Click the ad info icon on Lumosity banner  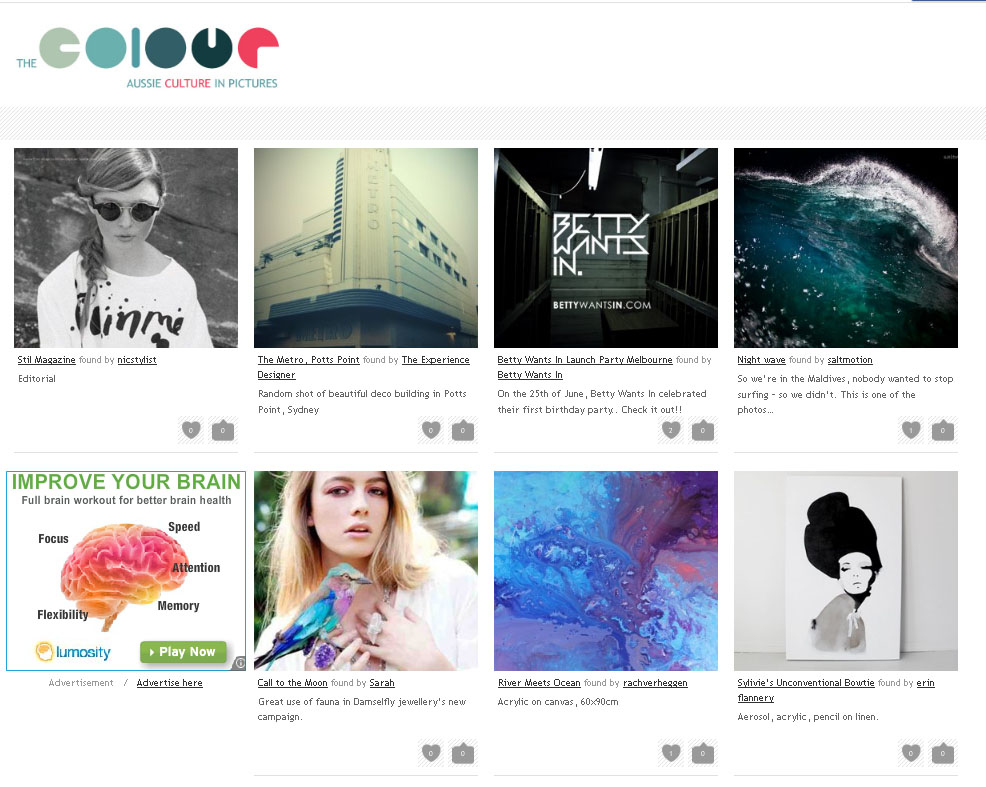click(240, 663)
